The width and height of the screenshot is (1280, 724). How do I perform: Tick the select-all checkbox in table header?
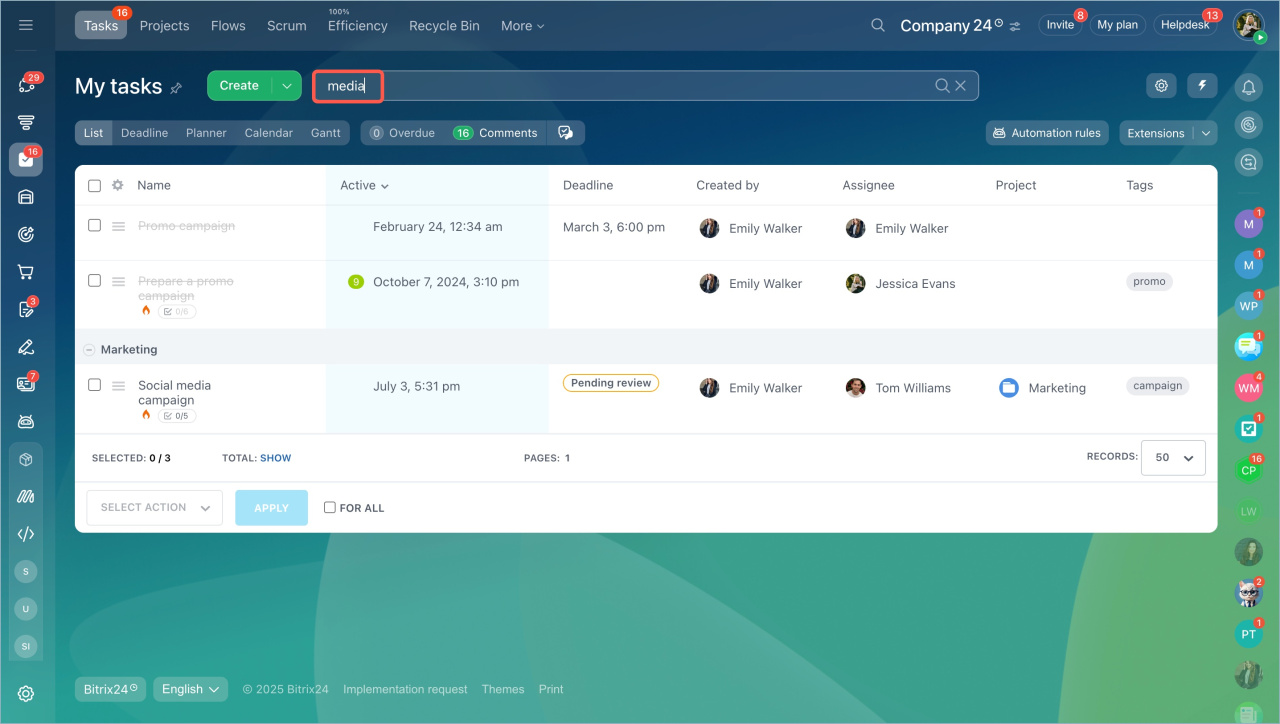coord(94,186)
